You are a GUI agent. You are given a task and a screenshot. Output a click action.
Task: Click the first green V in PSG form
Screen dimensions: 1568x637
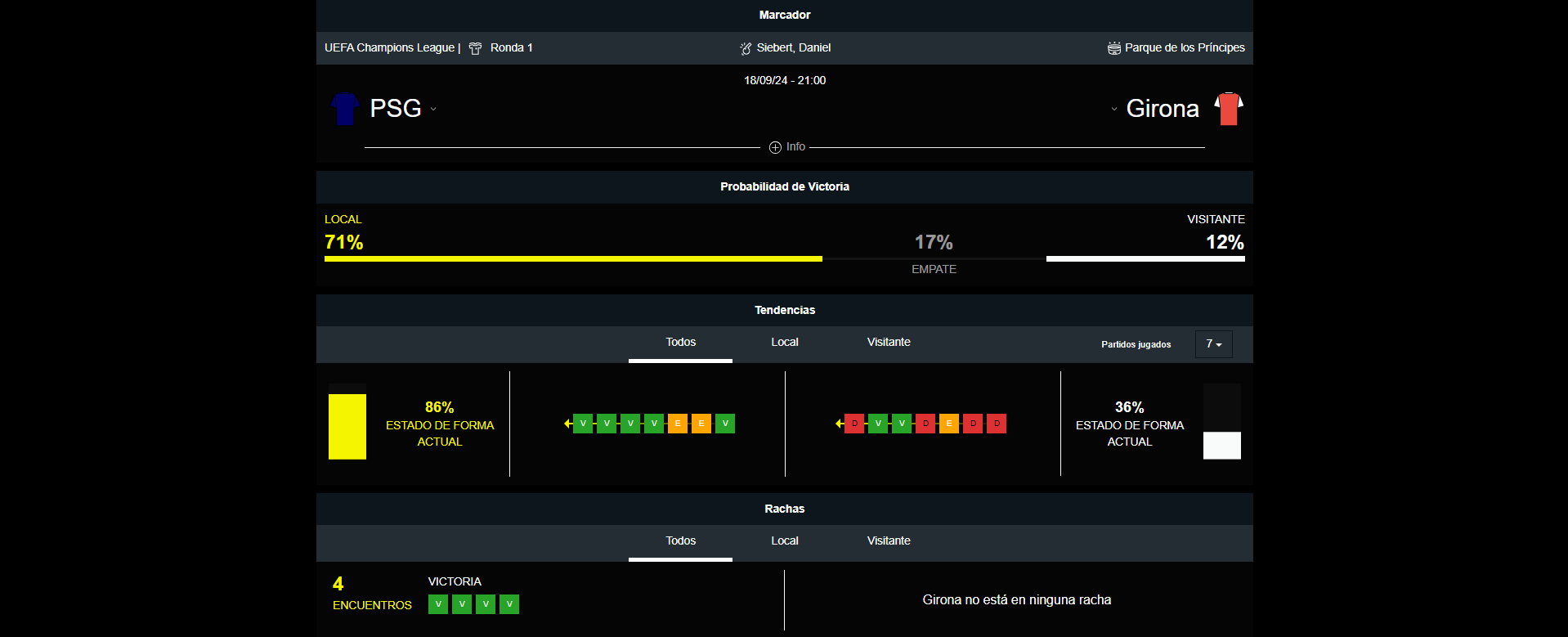583,424
